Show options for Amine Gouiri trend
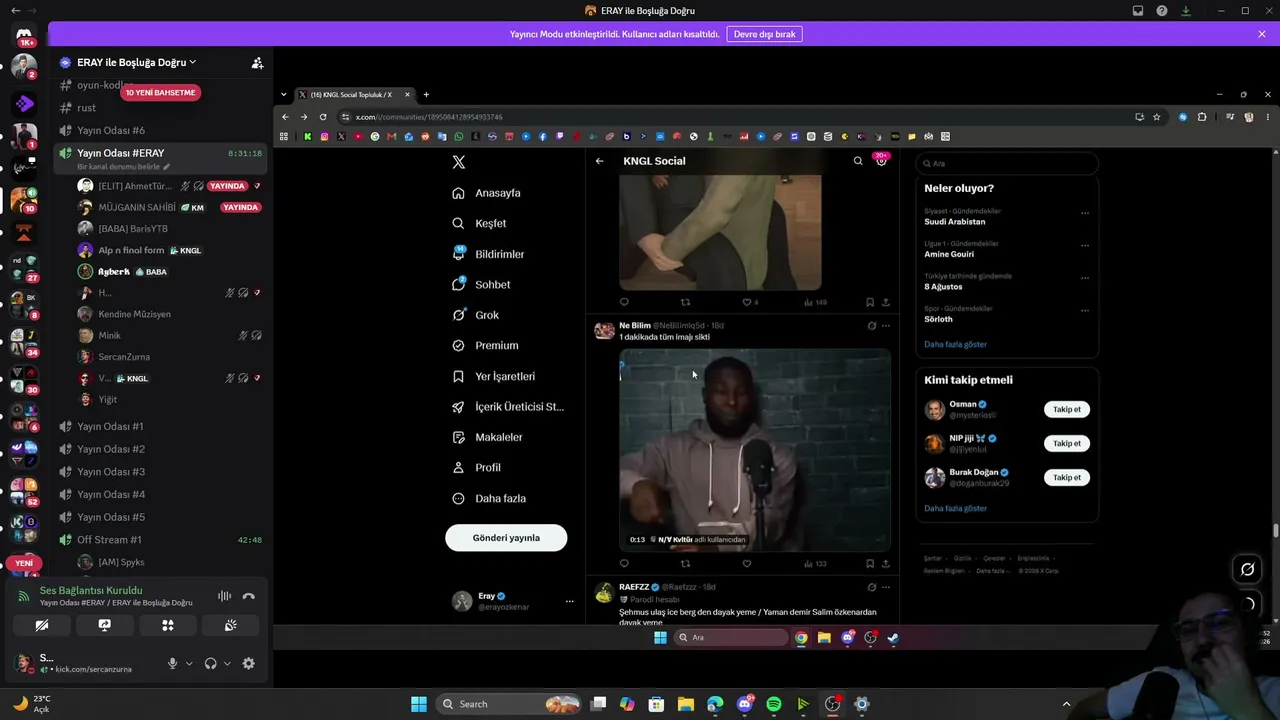1280x720 pixels. click(1085, 245)
